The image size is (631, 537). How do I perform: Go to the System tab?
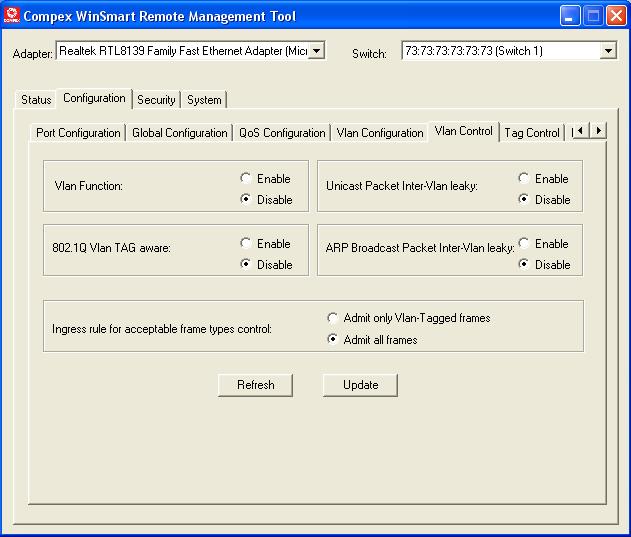click(204, 100)
